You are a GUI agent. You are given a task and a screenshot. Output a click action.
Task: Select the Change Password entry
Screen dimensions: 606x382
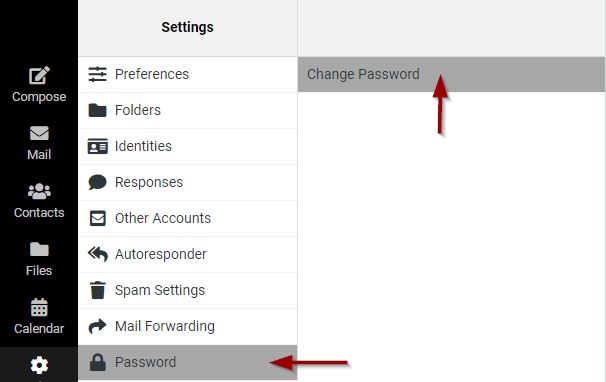[x=451, y=74]
